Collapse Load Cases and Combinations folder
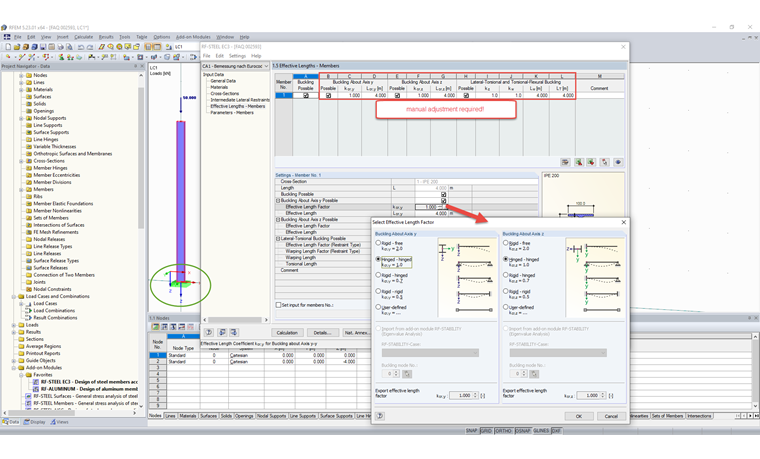This screenshot has width=760, height=459. click(14, 296)
